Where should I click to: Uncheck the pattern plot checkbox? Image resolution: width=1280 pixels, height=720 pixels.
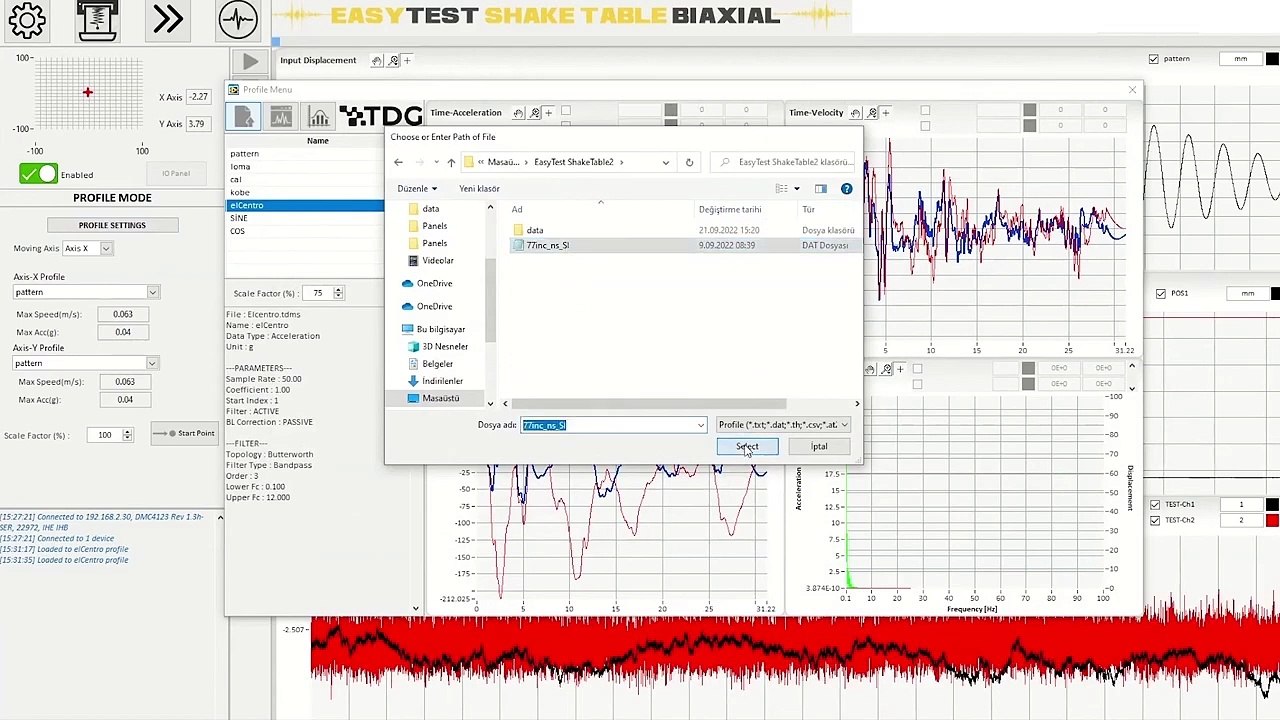tap(1154, 59)
